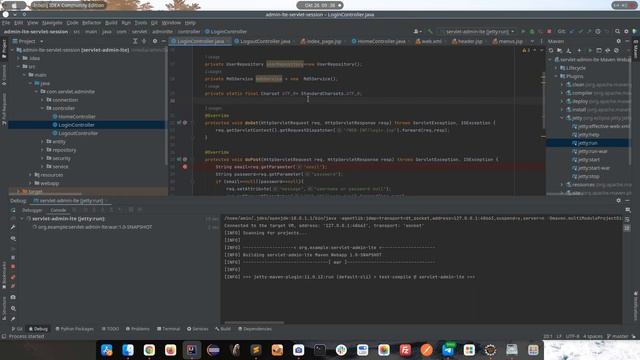The width and height of the screenshot is (640, 360).
Task: Click camera thread dump icon in Debug sidebar
Action: [13, 298]
